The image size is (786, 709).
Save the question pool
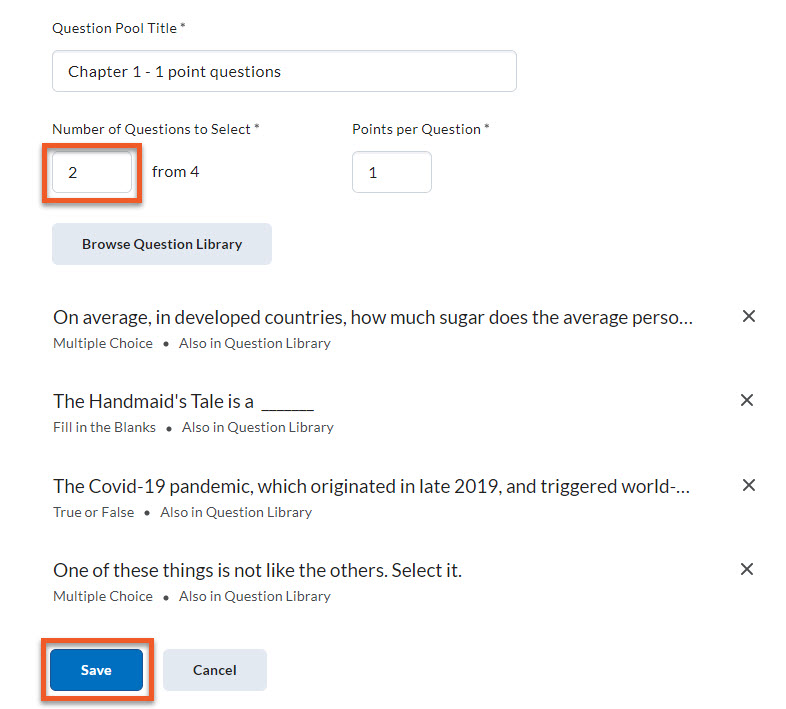point(96,670)
